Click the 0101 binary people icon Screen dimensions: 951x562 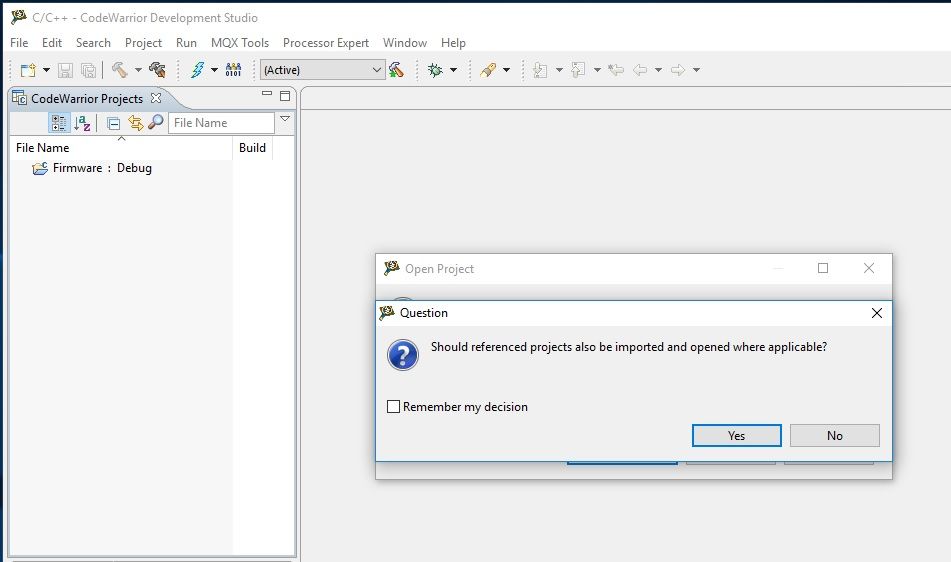click(x=234, y=70)
